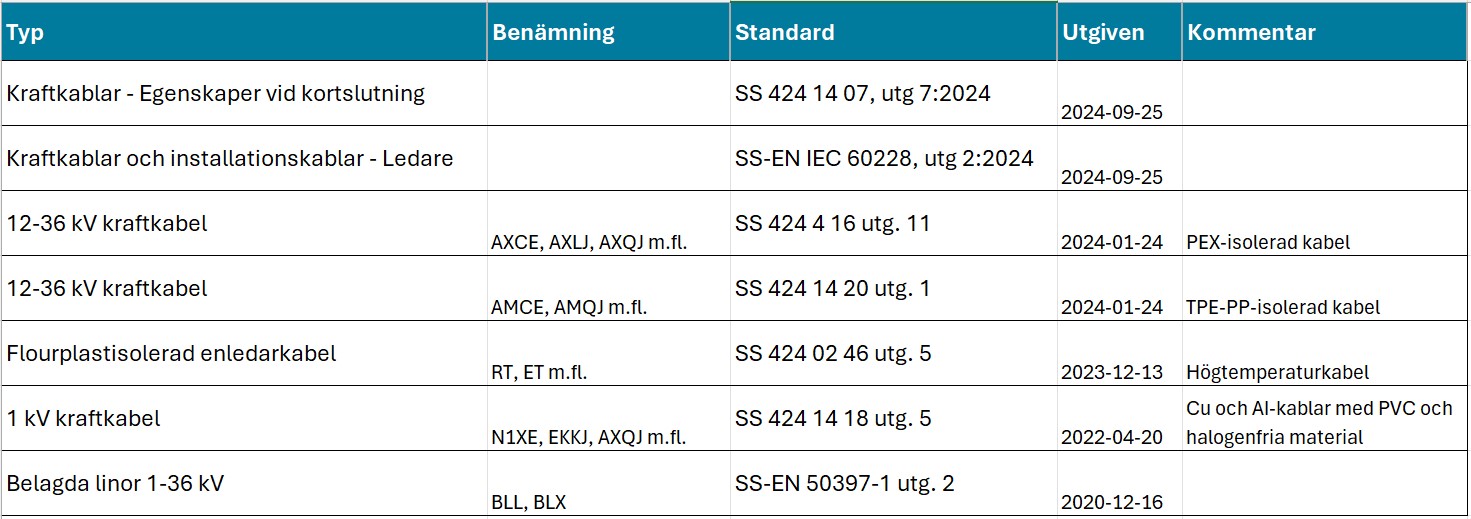
Task: Select the Benämning header cell
Action: pos(609,32)
